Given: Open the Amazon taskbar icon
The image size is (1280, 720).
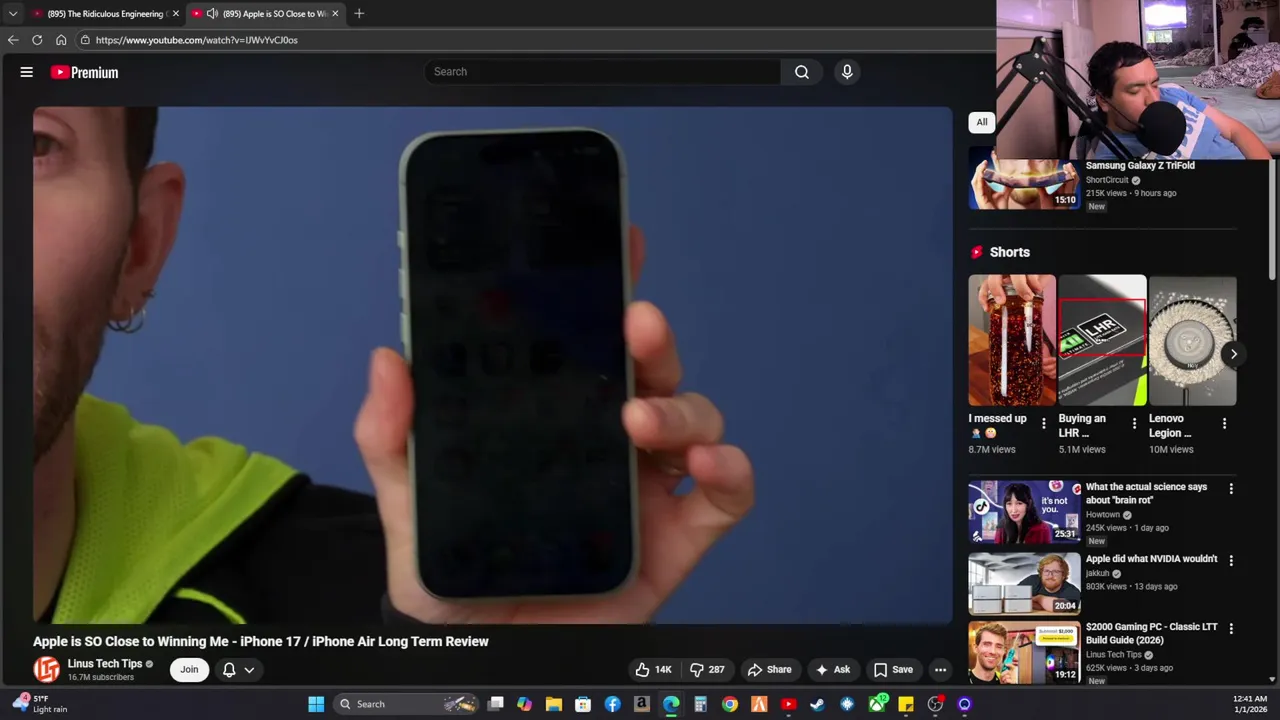Looking at the screenshot, I should (642, 704).
